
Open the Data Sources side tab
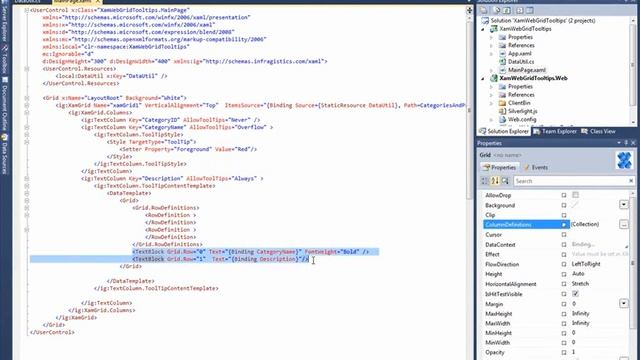(4, 155)
